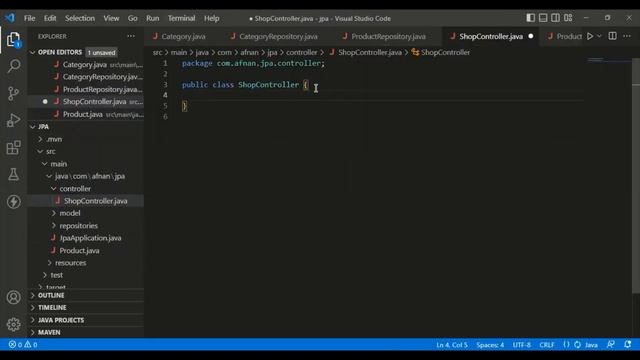Expand the resources folder
The height and width of the screenshot is (360, 640).
tap(71, 263)
